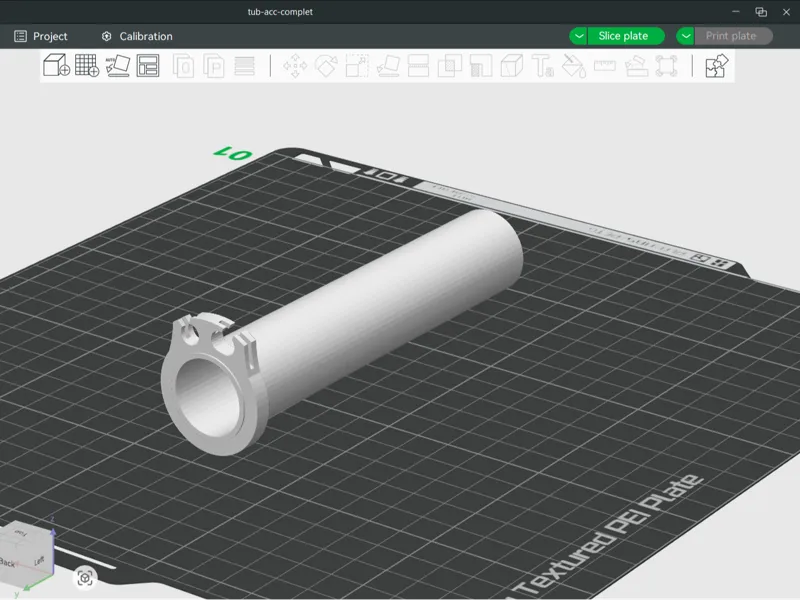Select the Support painting tool
Screen dimensions: 800x600
(481, 66)
